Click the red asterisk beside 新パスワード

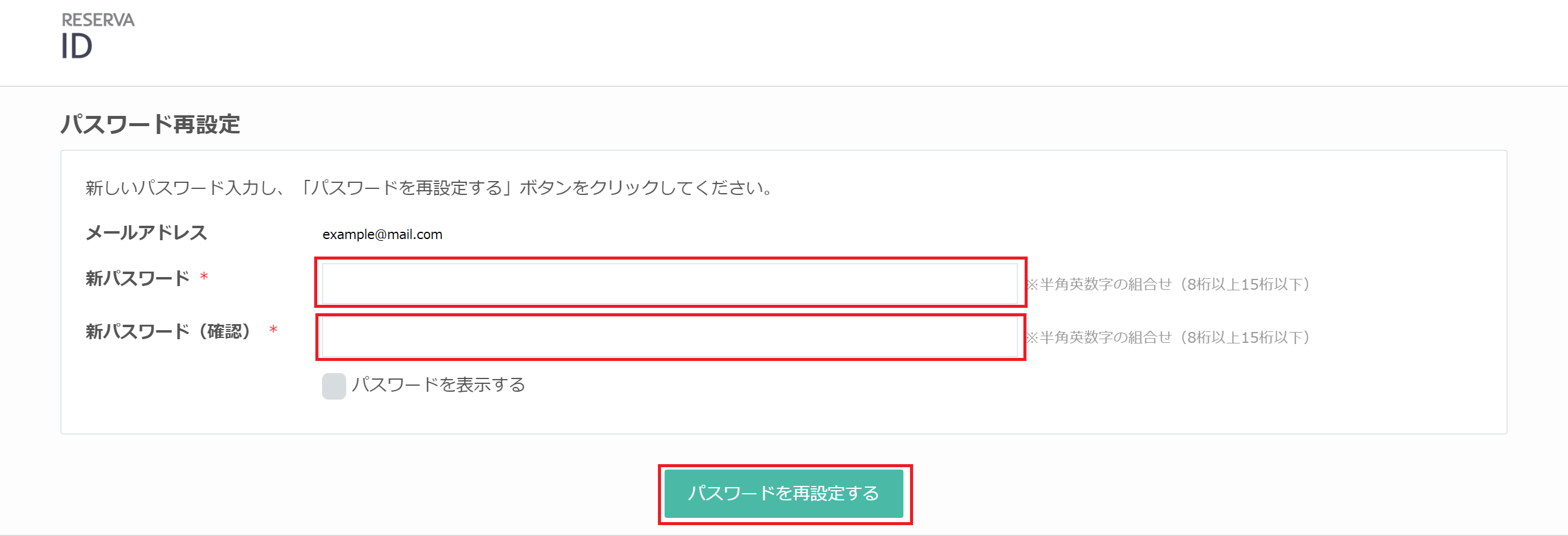pyautogui.click(x=204, y=277)
